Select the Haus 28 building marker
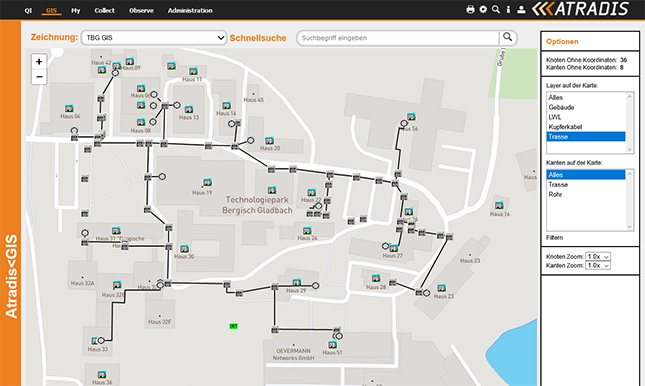Screen dimensions: 645x386 click(376, 279)
